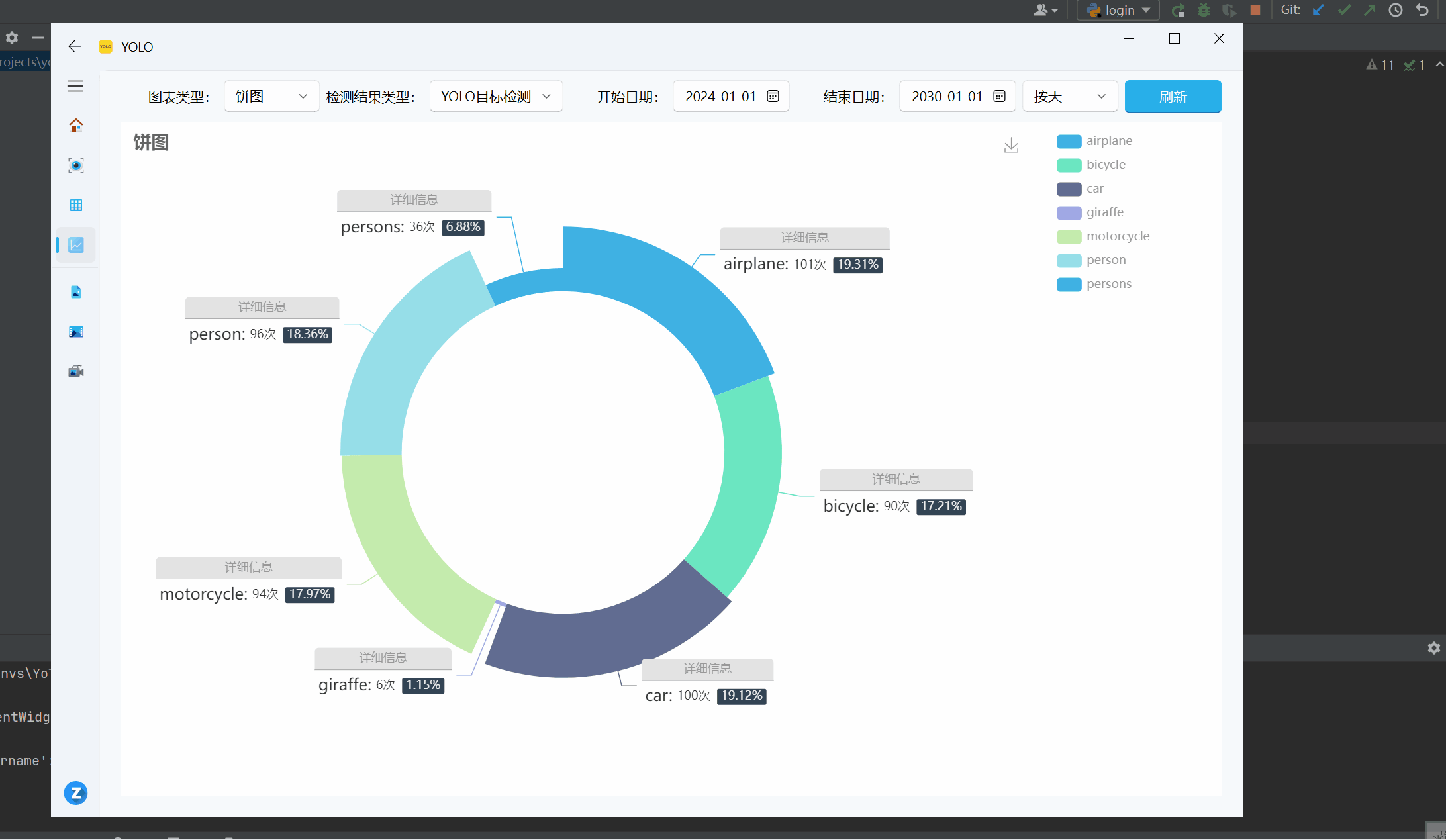1446x840 pixels.
Task: Open the 按天 interval dropdown
Action: tap(1069, 97)
